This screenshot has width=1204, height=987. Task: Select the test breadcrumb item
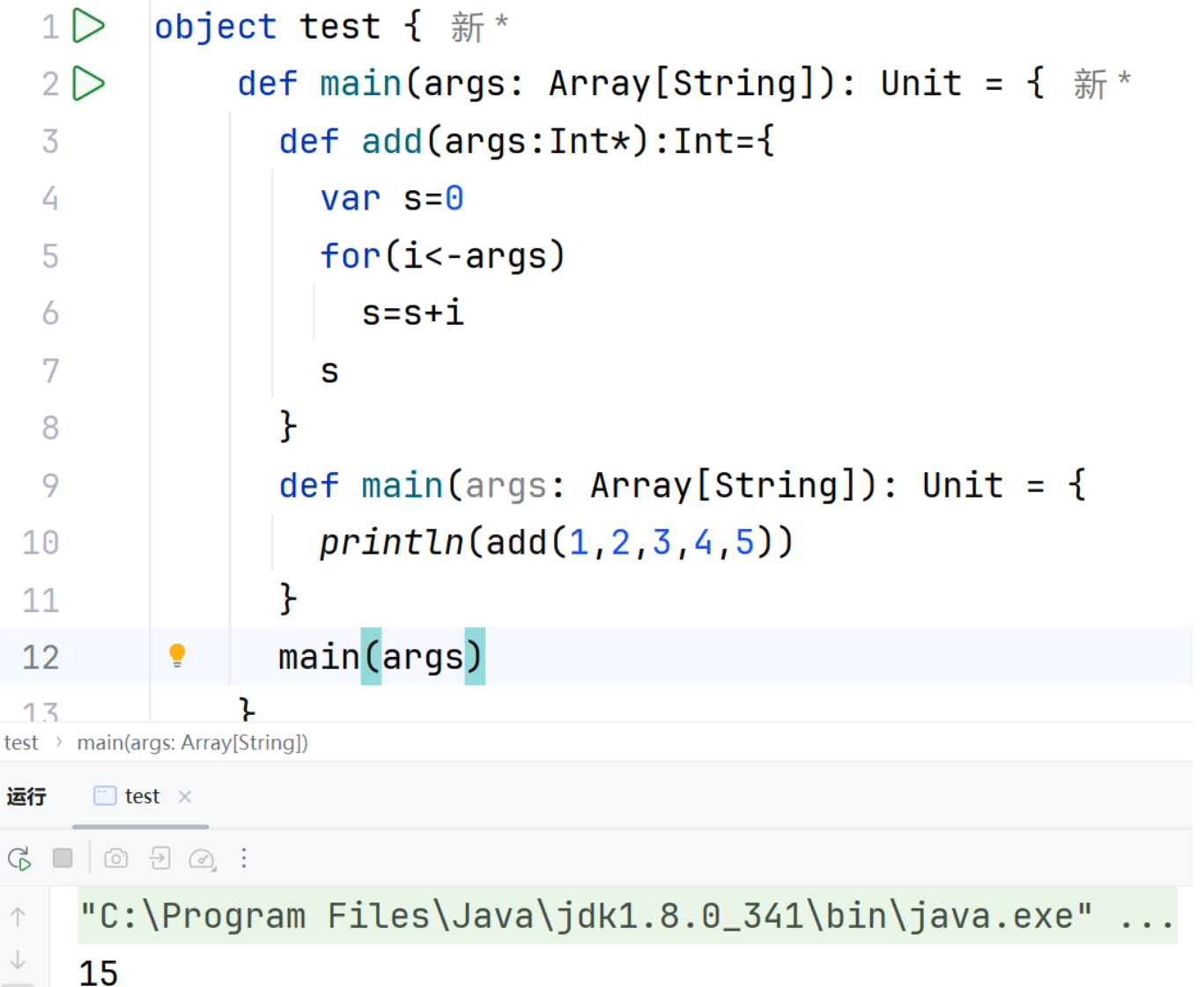pyautogui.click(x=21, y=743)
